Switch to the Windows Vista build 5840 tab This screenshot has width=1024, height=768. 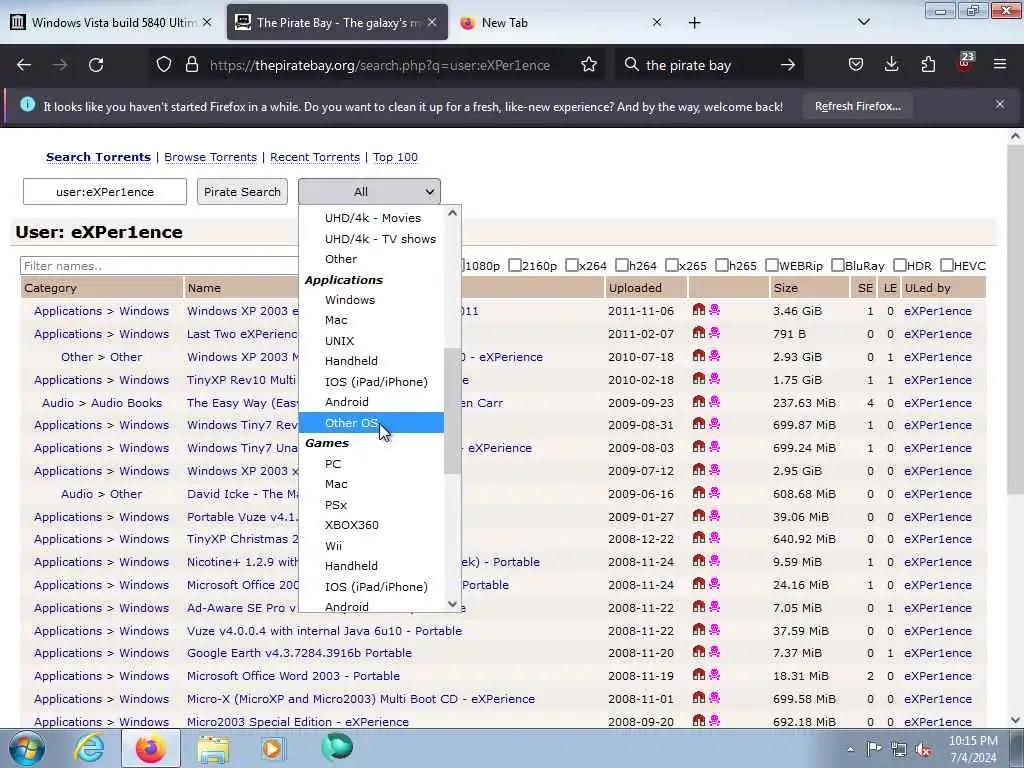tap(113, 22)
